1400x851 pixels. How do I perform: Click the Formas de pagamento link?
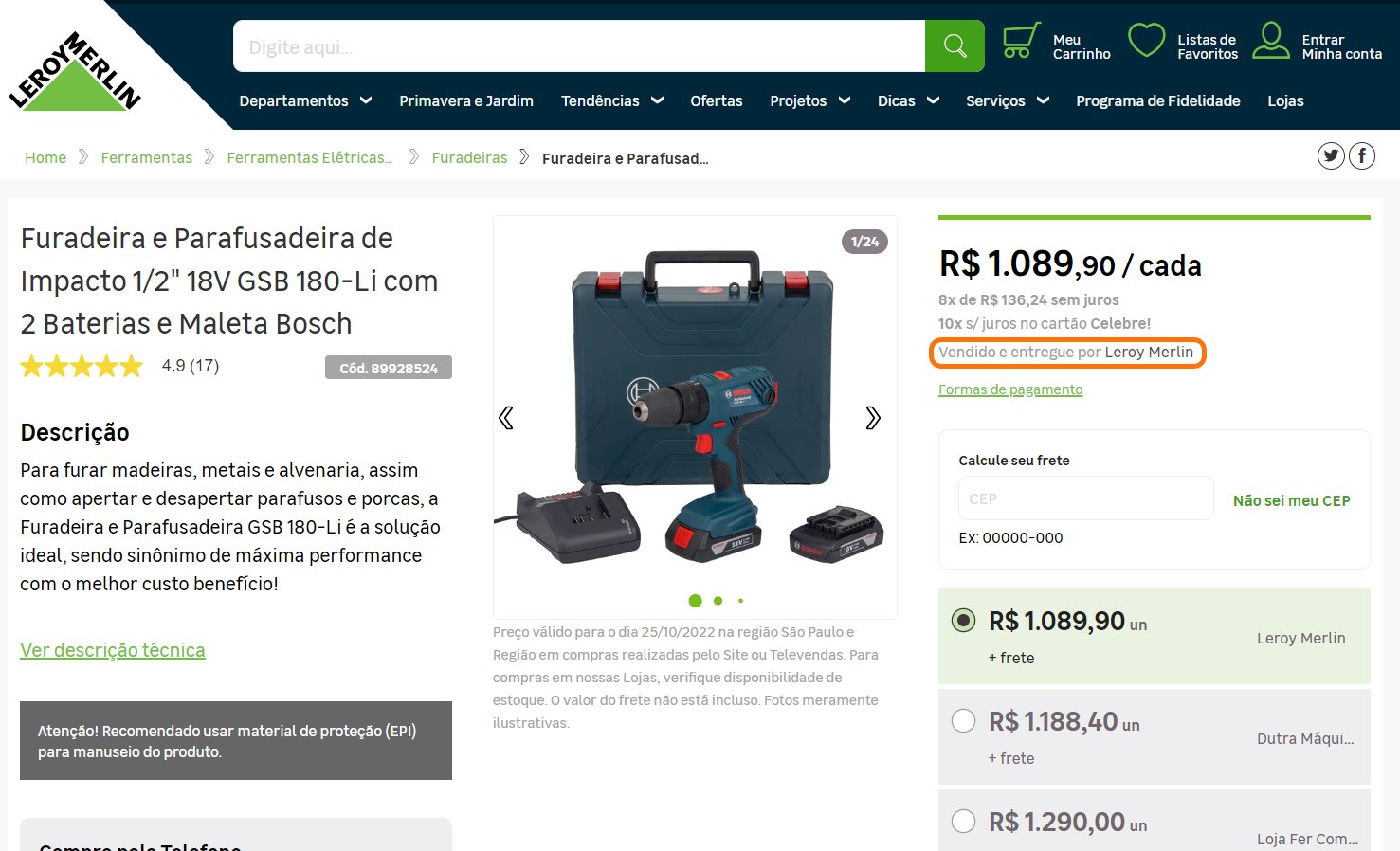(x=1010, y=389)
